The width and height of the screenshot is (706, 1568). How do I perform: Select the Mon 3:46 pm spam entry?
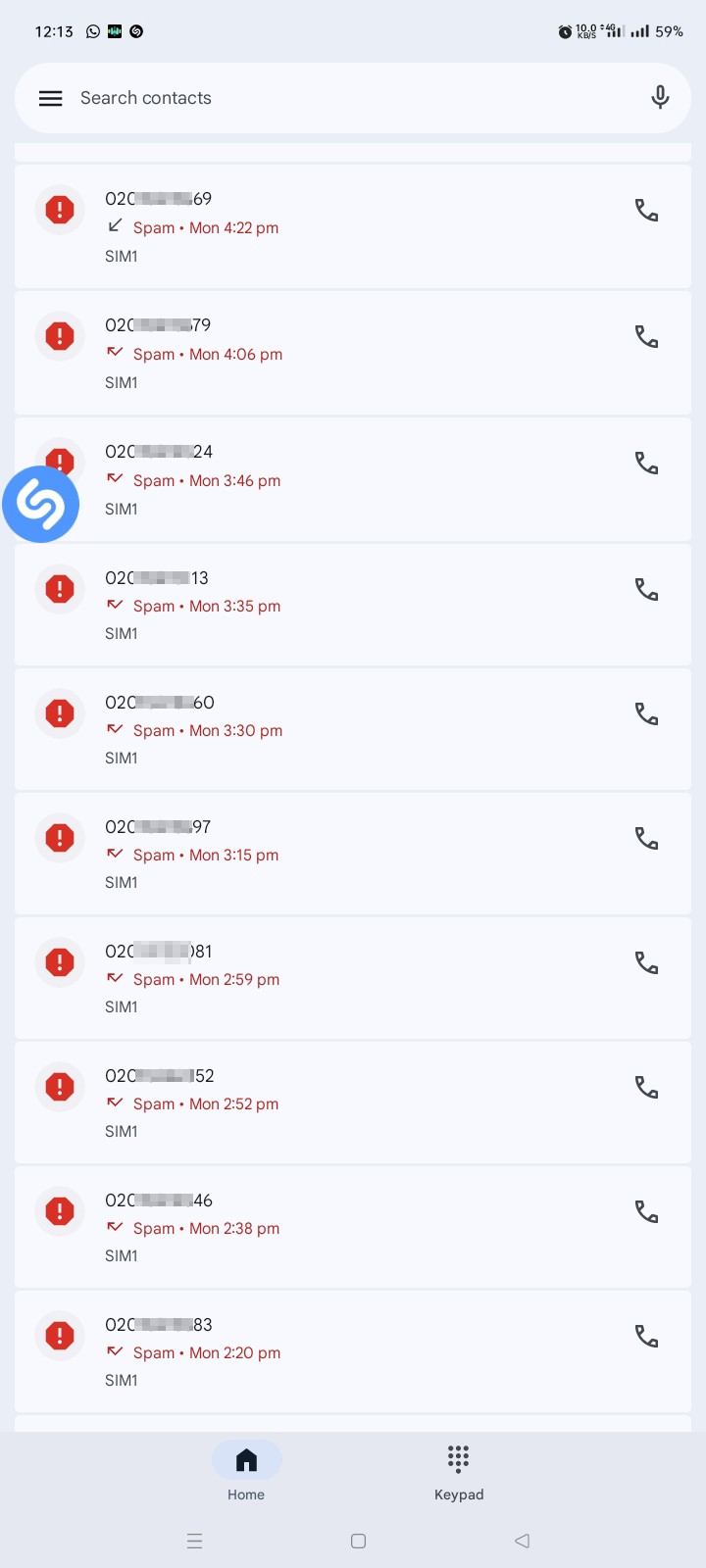pos(353,480)
